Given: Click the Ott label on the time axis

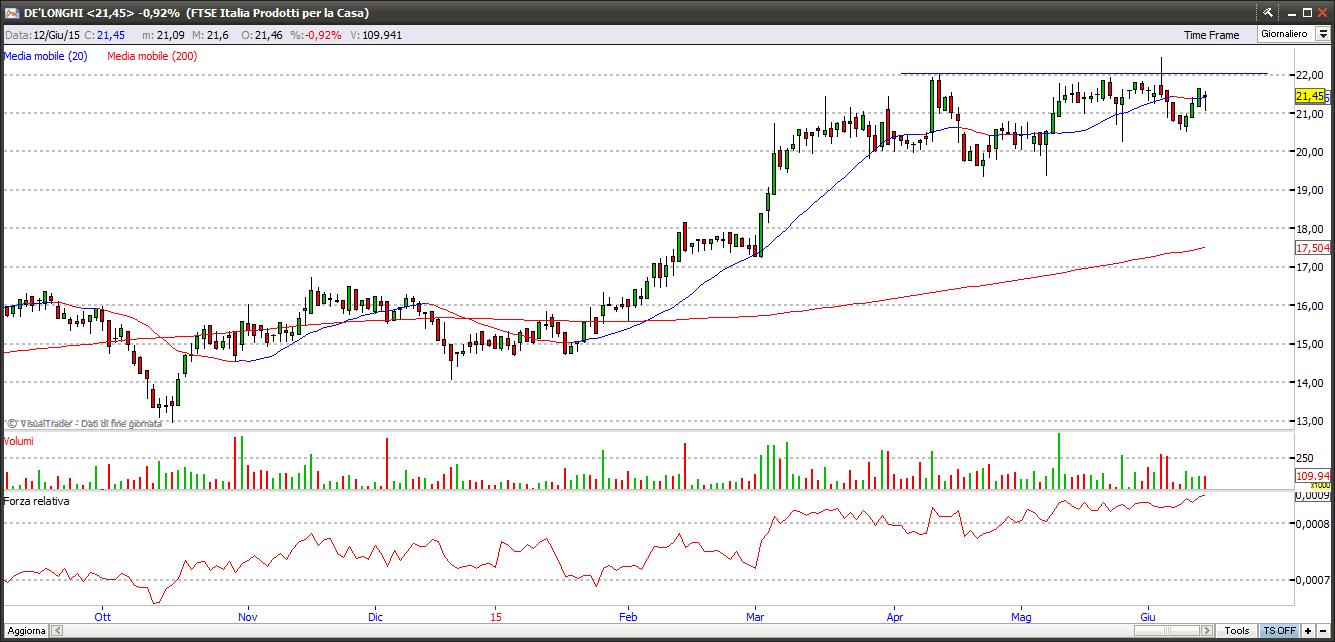Looking at the screenshot, I should point(101,617).
